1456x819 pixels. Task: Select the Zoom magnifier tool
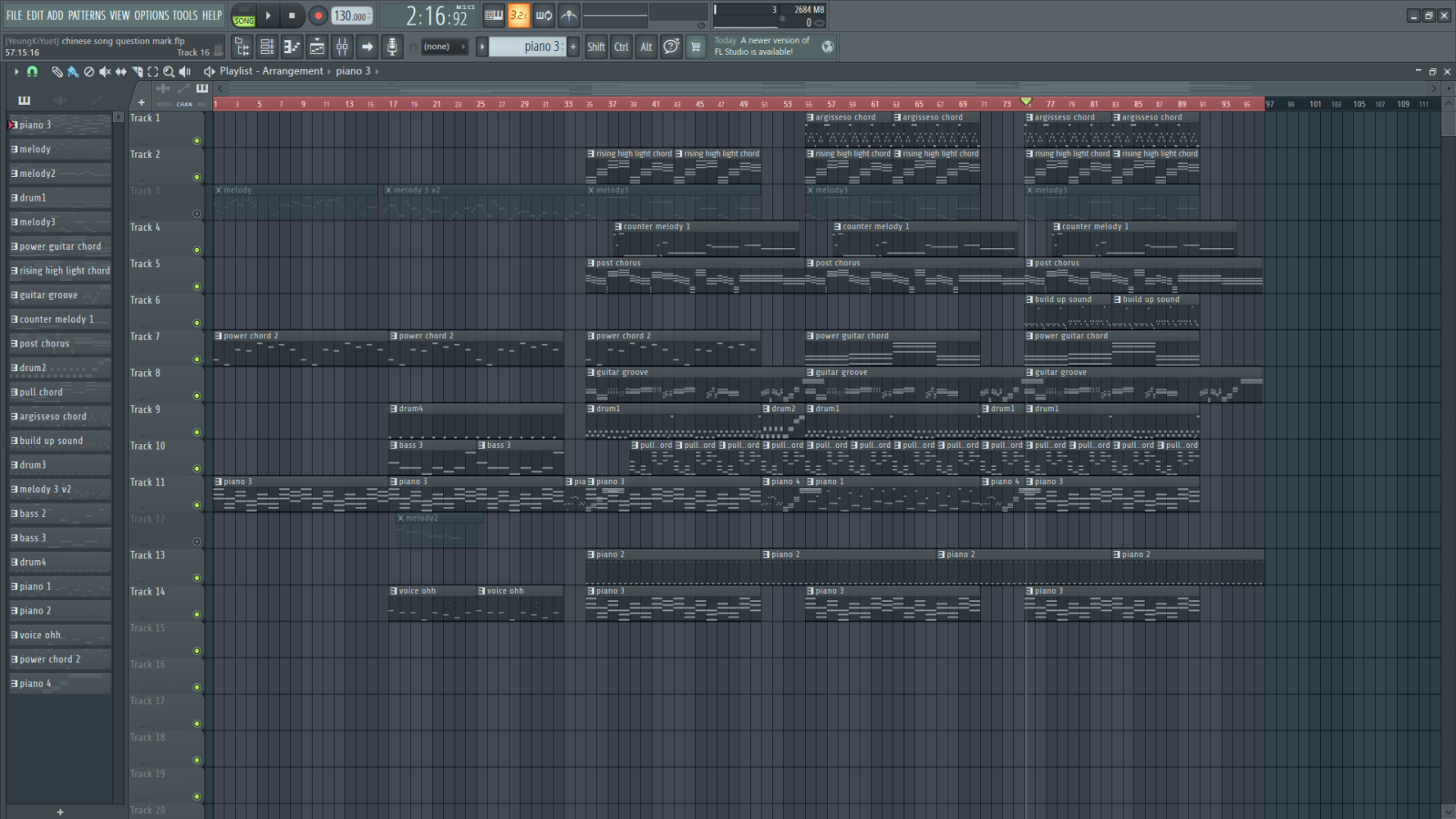pos(169,72)
